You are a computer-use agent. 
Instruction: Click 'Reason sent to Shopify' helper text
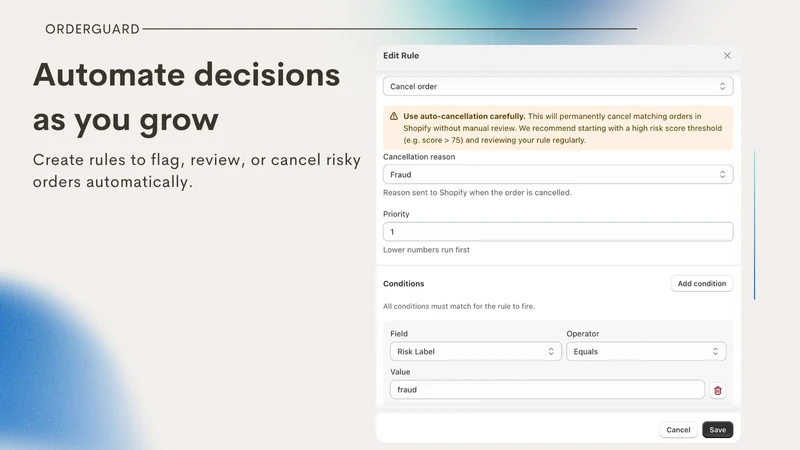pos(477,193)
